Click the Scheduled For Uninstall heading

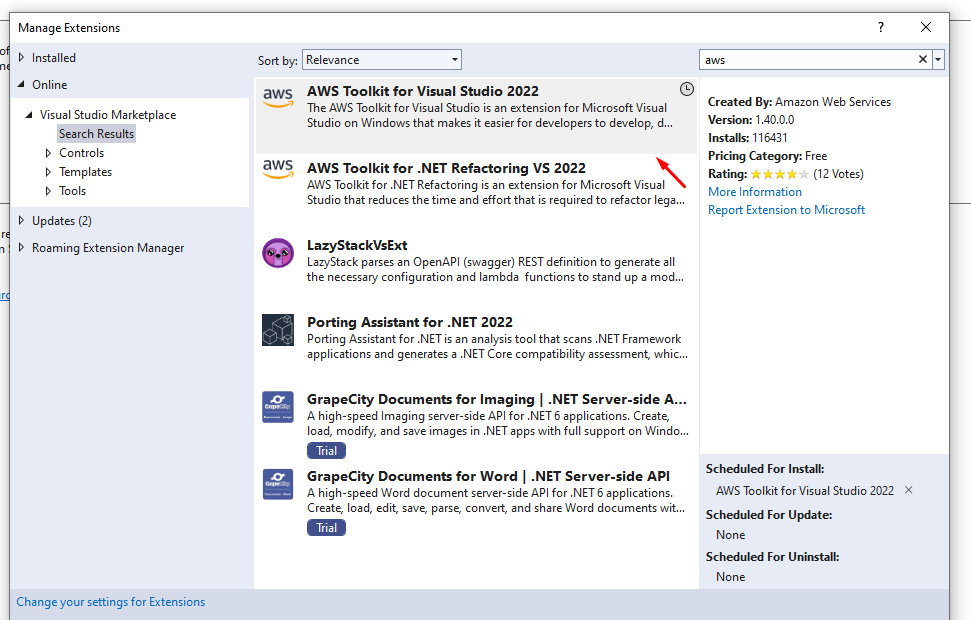point(773,557)
